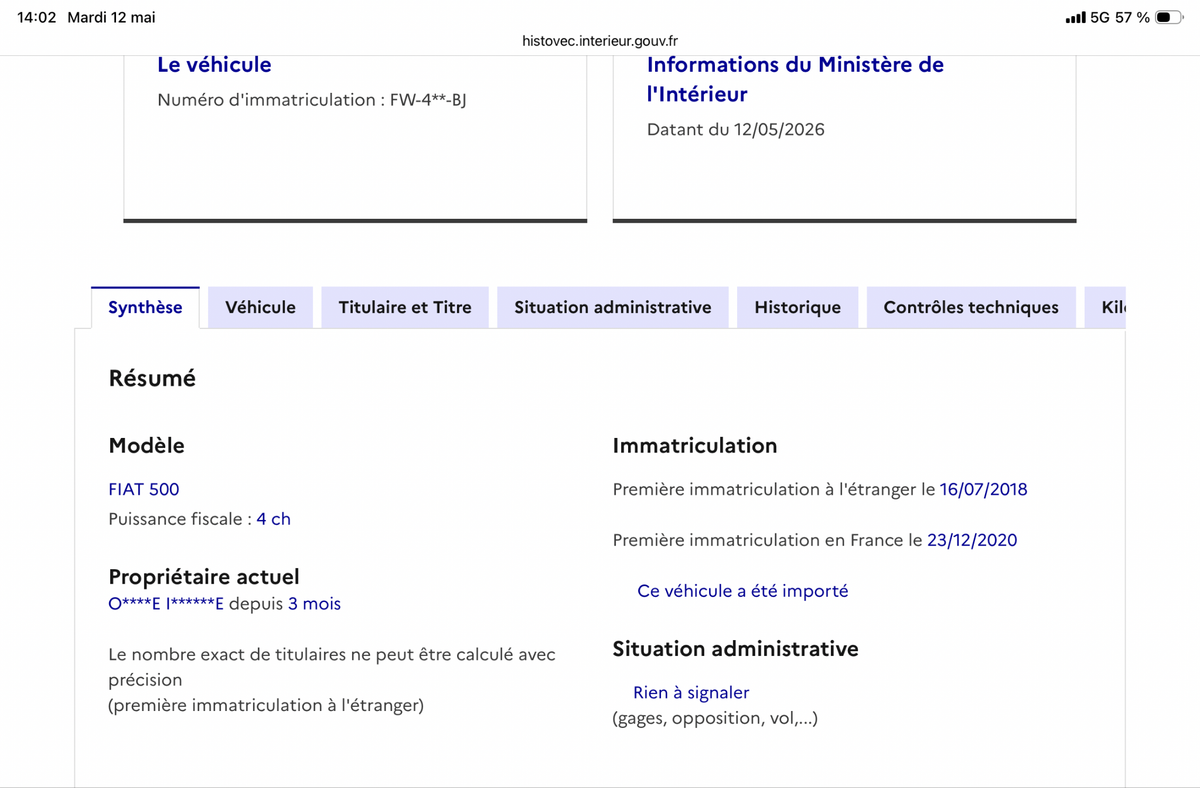Tap the histovec.interieur.gouv.fr address bar

click(x=600, y=41)
